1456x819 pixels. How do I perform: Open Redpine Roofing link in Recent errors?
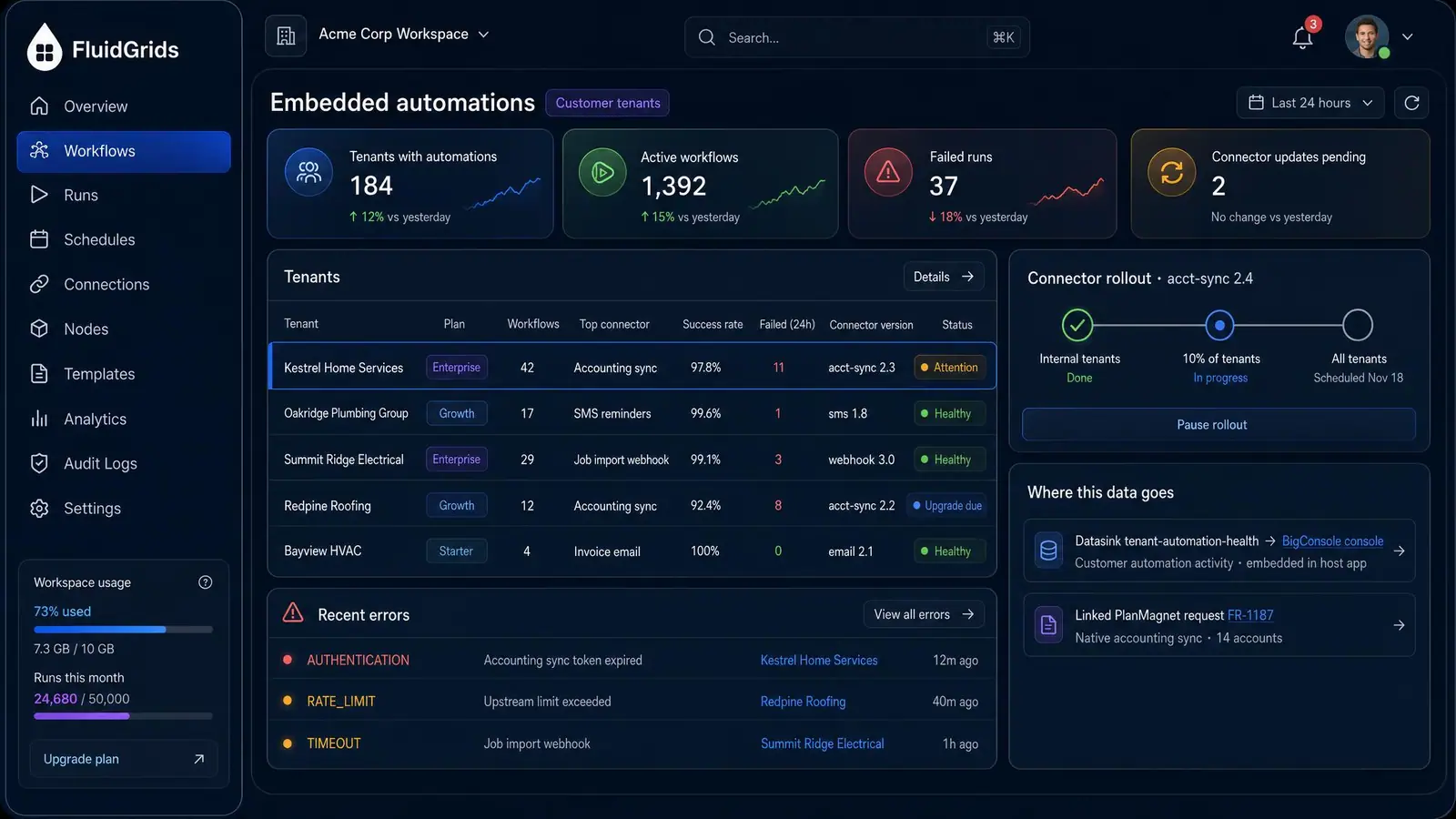coord(803,702)
